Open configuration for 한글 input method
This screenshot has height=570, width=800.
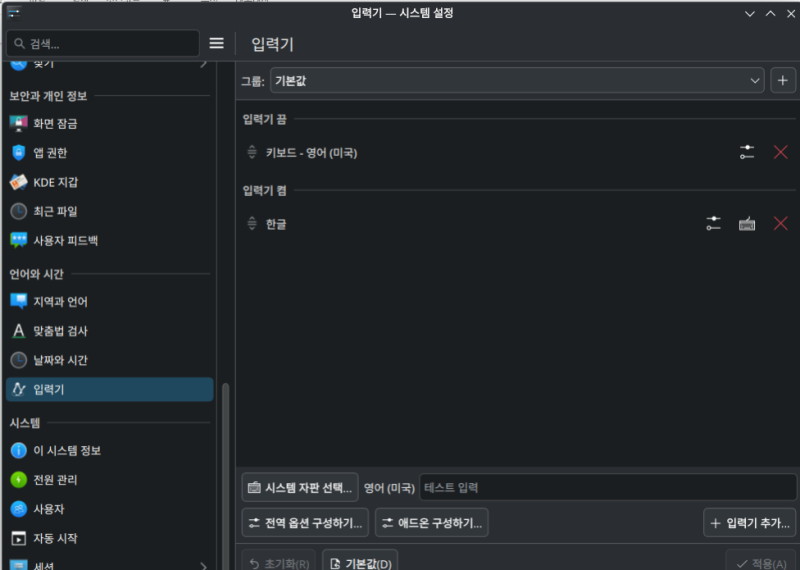(713, 223)
